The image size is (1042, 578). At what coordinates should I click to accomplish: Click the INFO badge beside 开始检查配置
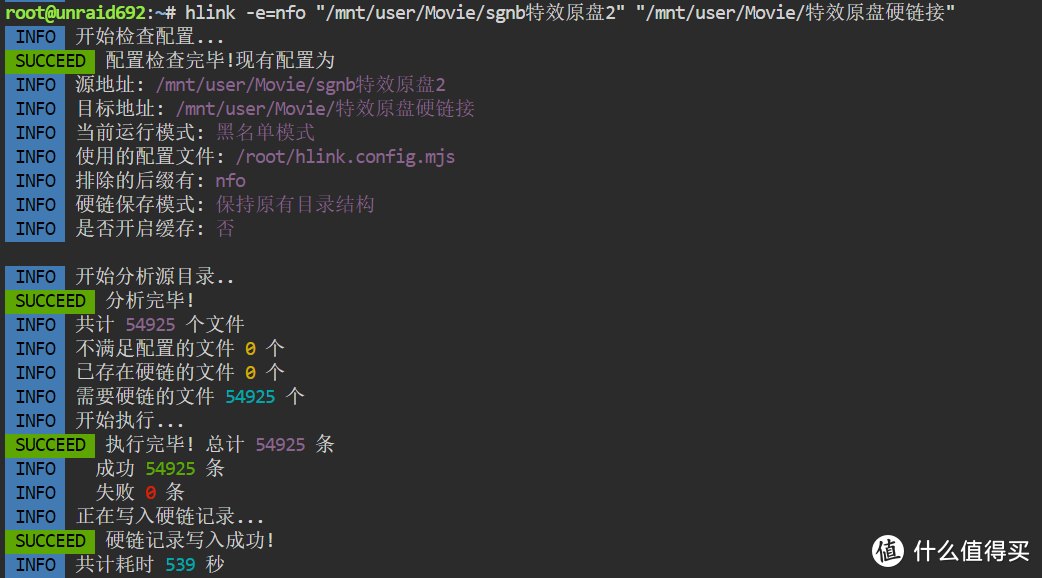pyautogui.click(x=36, y=36)
